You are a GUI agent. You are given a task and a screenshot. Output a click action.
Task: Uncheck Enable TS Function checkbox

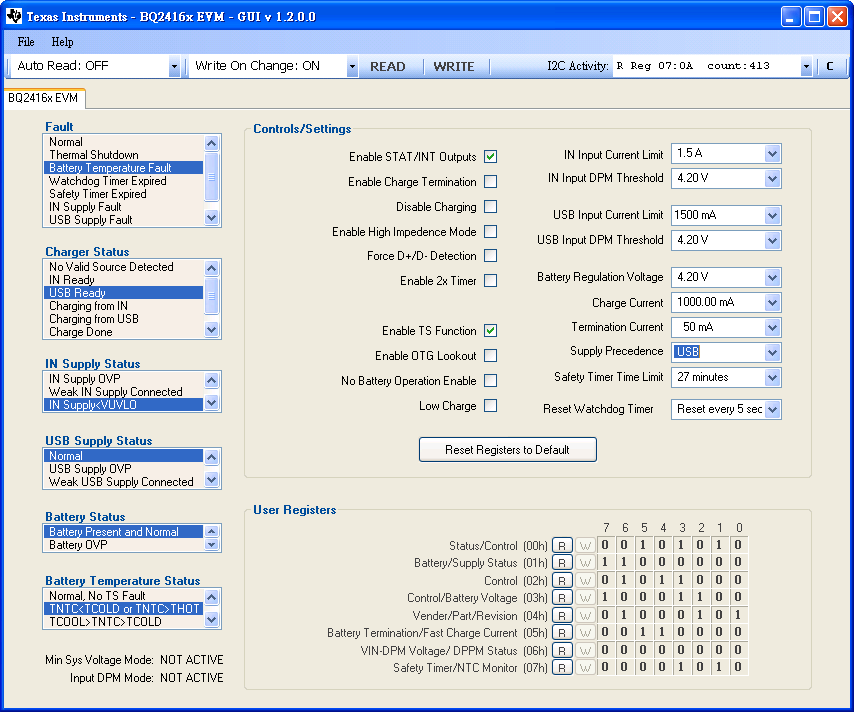[x=490, y=331]
